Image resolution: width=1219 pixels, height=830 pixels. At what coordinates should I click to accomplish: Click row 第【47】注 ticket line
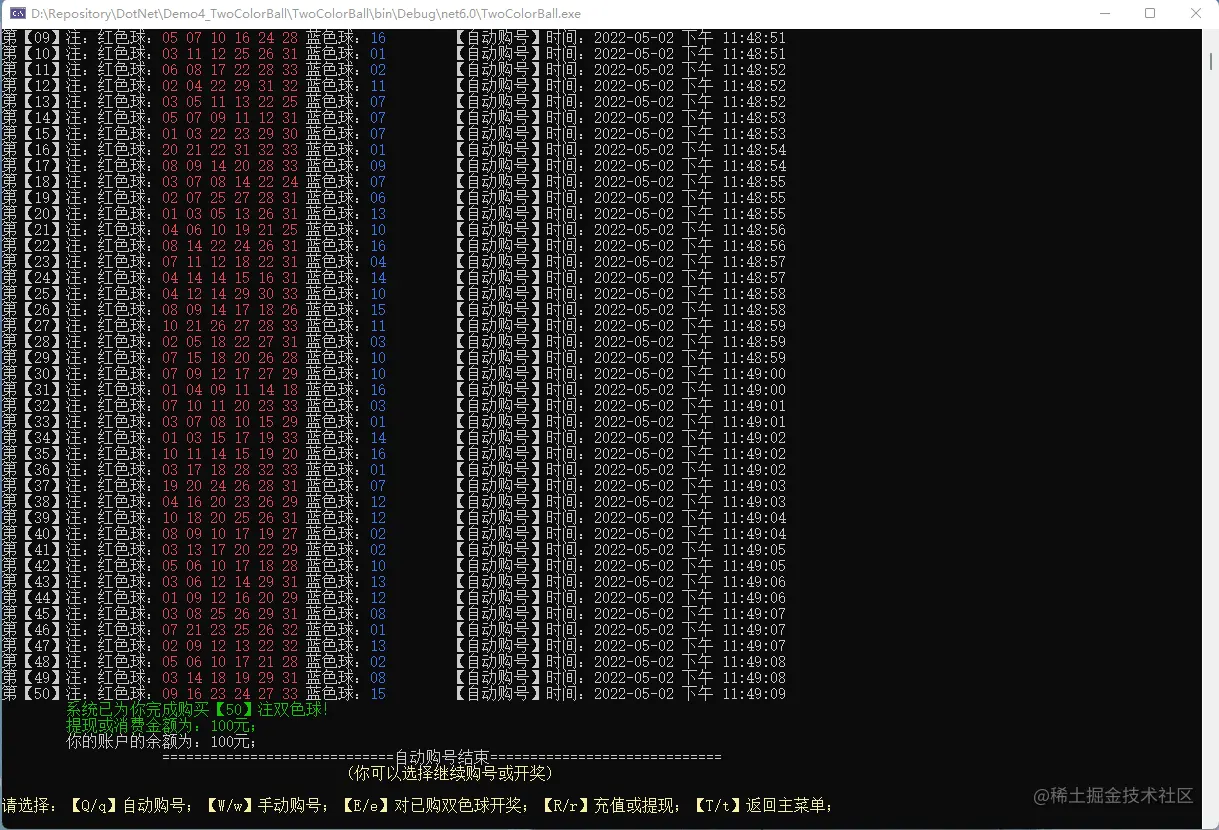point(394,646)
